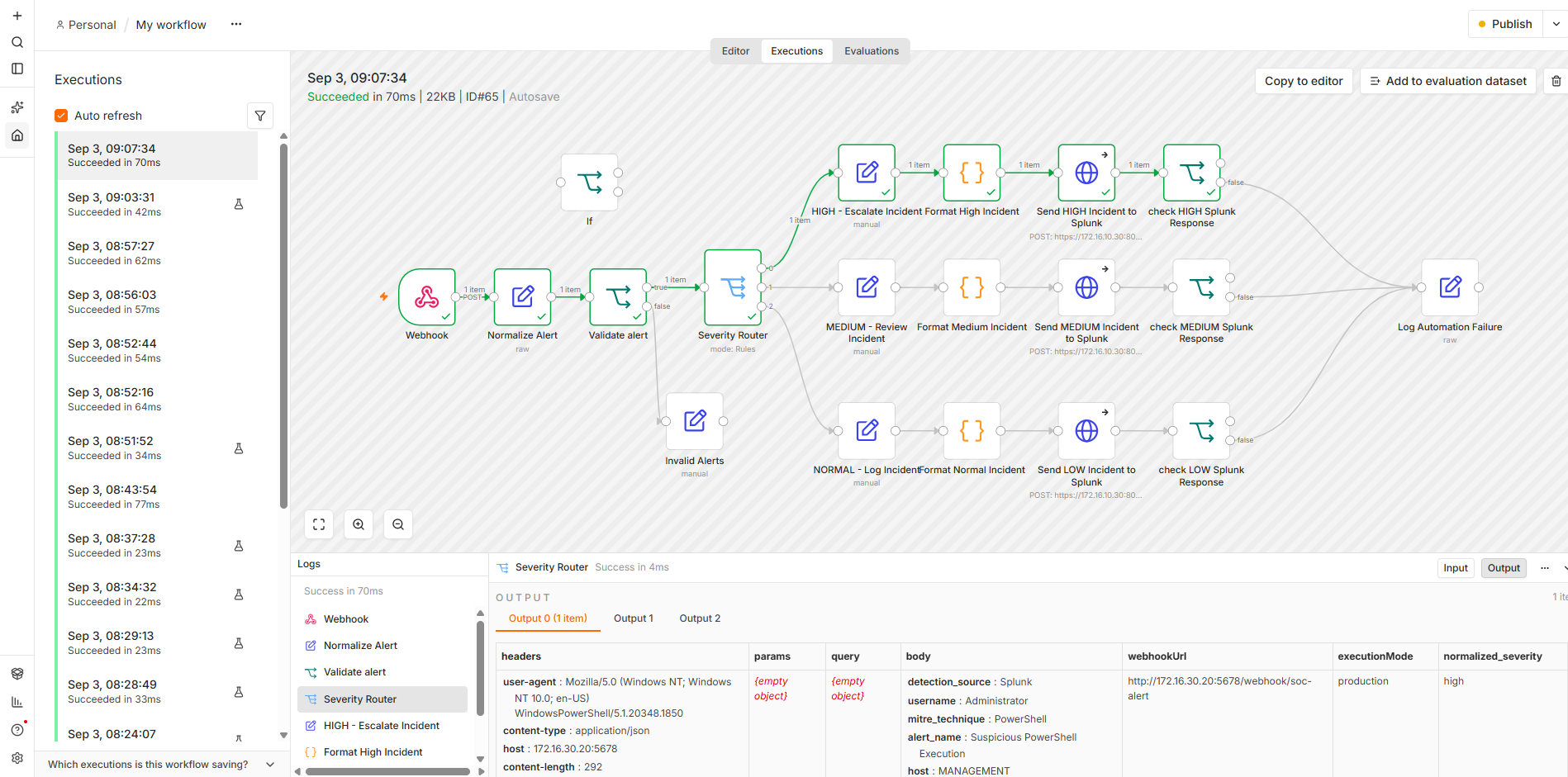1568x777 pixels.
Task: Switch to the Evaluations tab
Action: pos(872,51)
